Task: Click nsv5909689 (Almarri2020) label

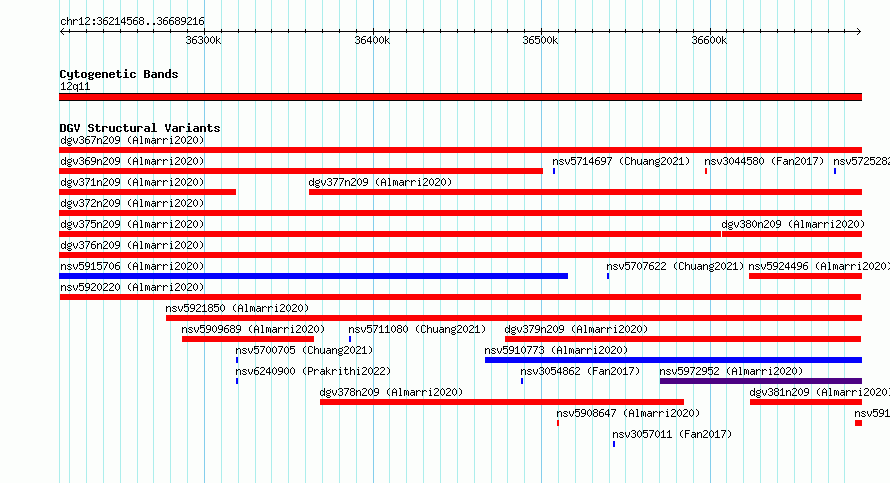Action: (253, 329)
